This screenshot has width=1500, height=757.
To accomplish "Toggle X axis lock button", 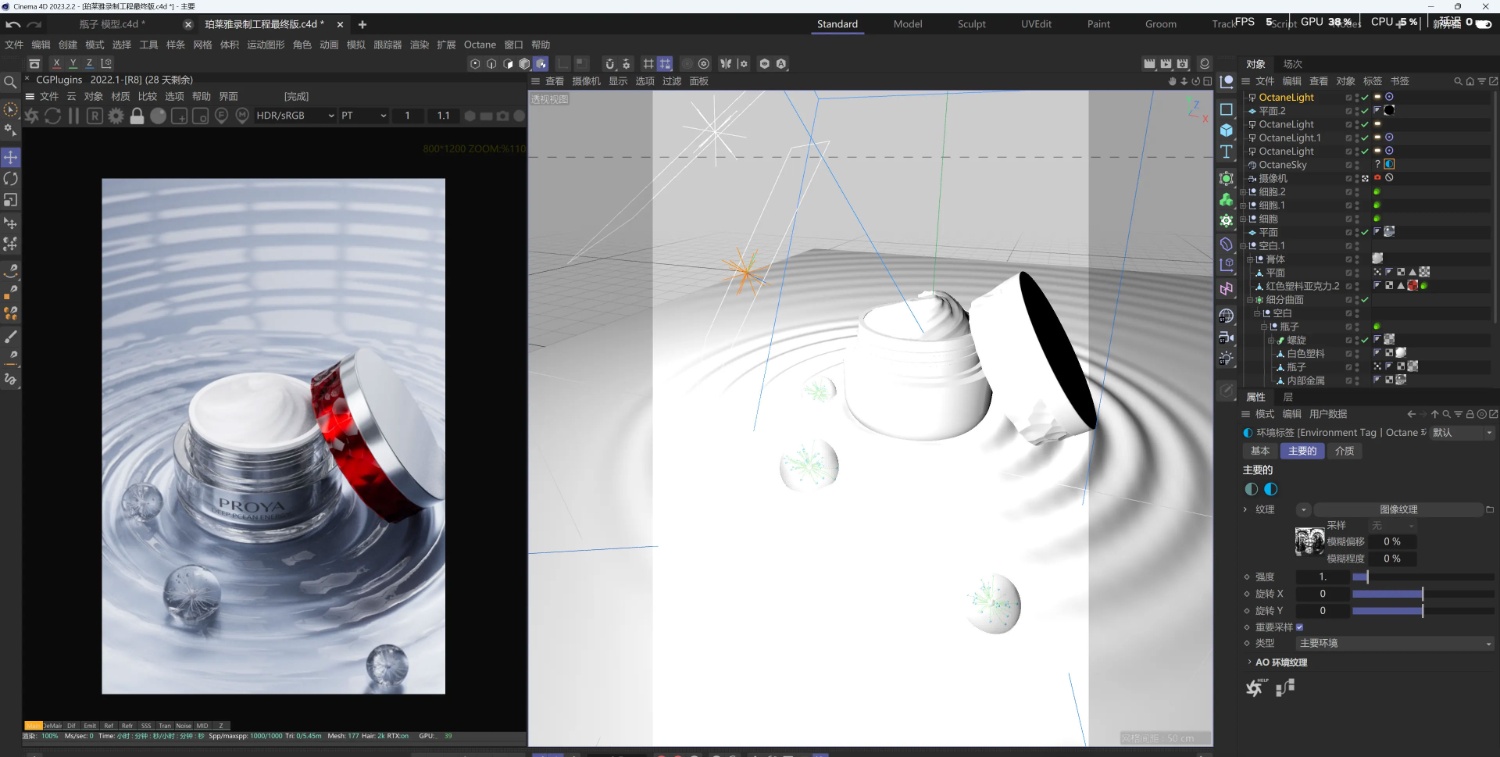I will 56,63.
